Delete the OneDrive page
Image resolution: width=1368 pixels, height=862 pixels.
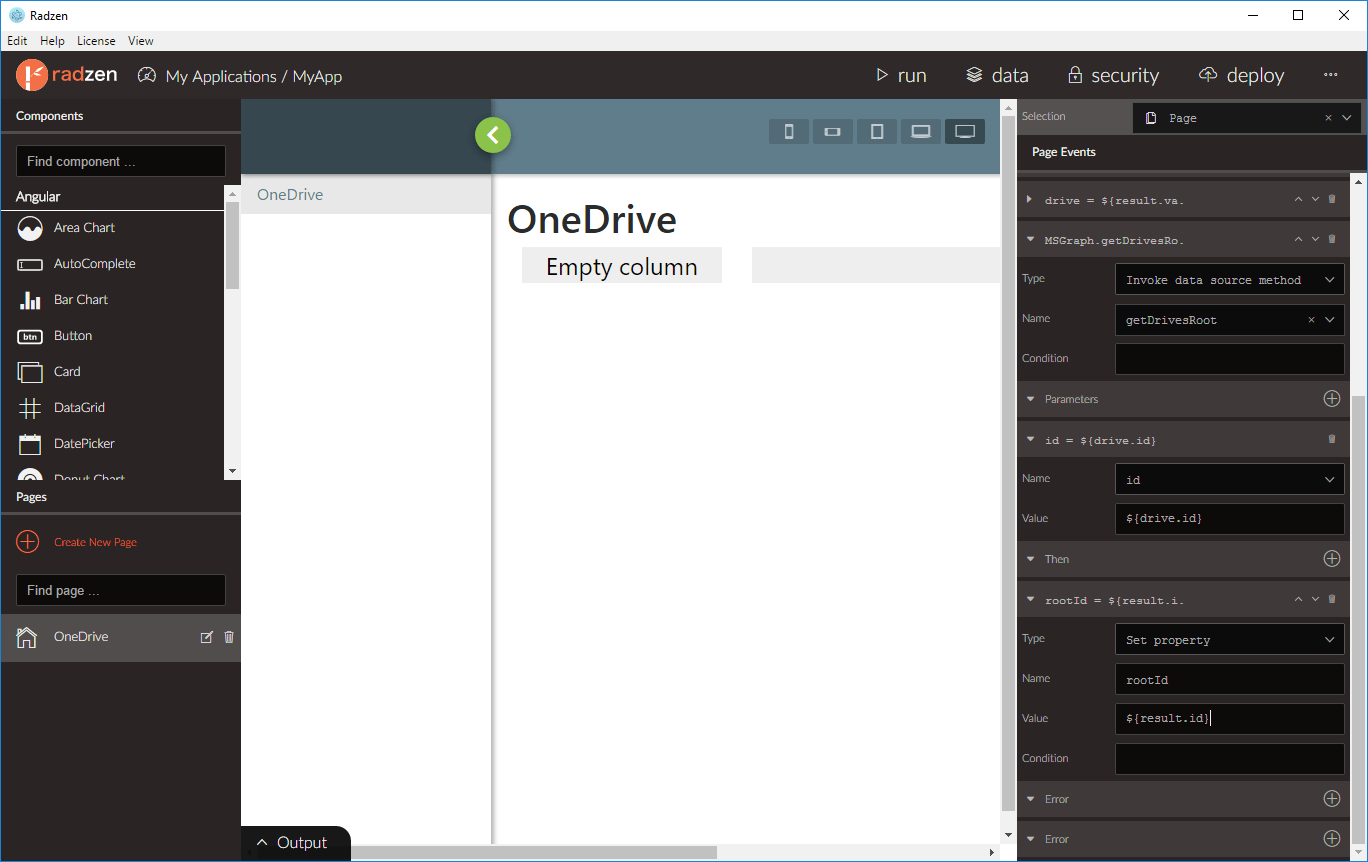229,637
